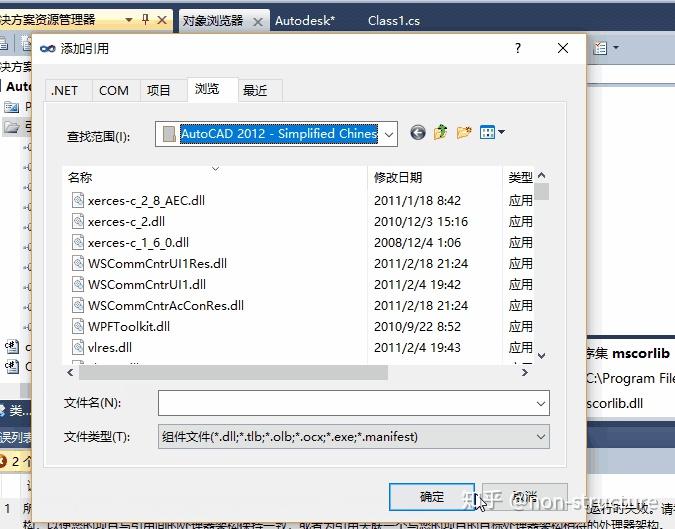The height and width of the screenshot is (529, 675).
Task: Open Solution Explorer window options arrow
Action: 128,20
